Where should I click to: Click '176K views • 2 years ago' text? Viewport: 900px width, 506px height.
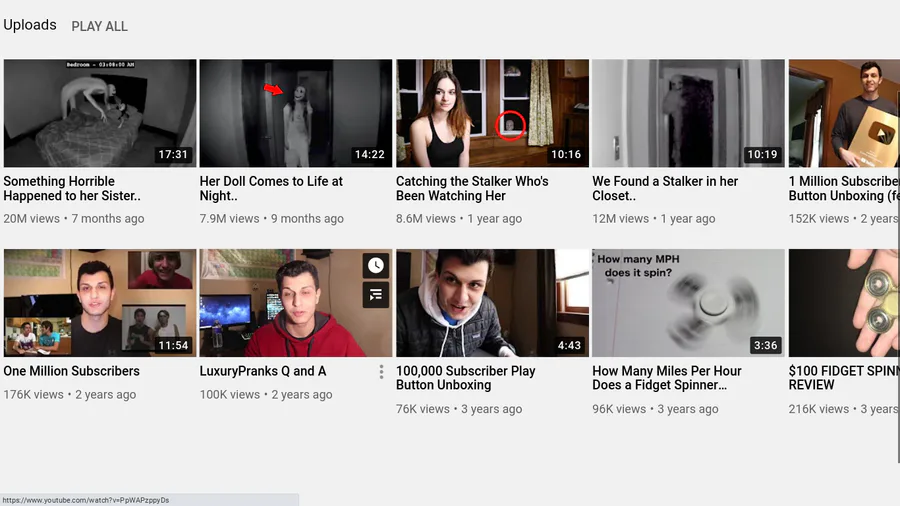coord(70,395)
